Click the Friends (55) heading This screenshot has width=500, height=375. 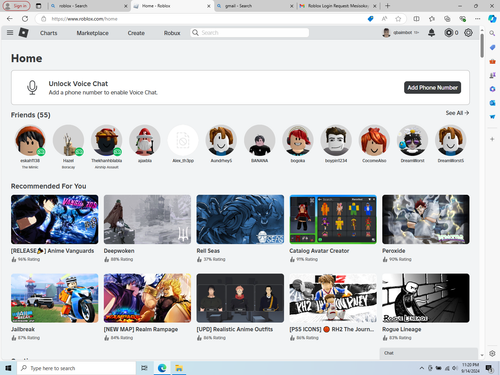click(x=31, y=115)
